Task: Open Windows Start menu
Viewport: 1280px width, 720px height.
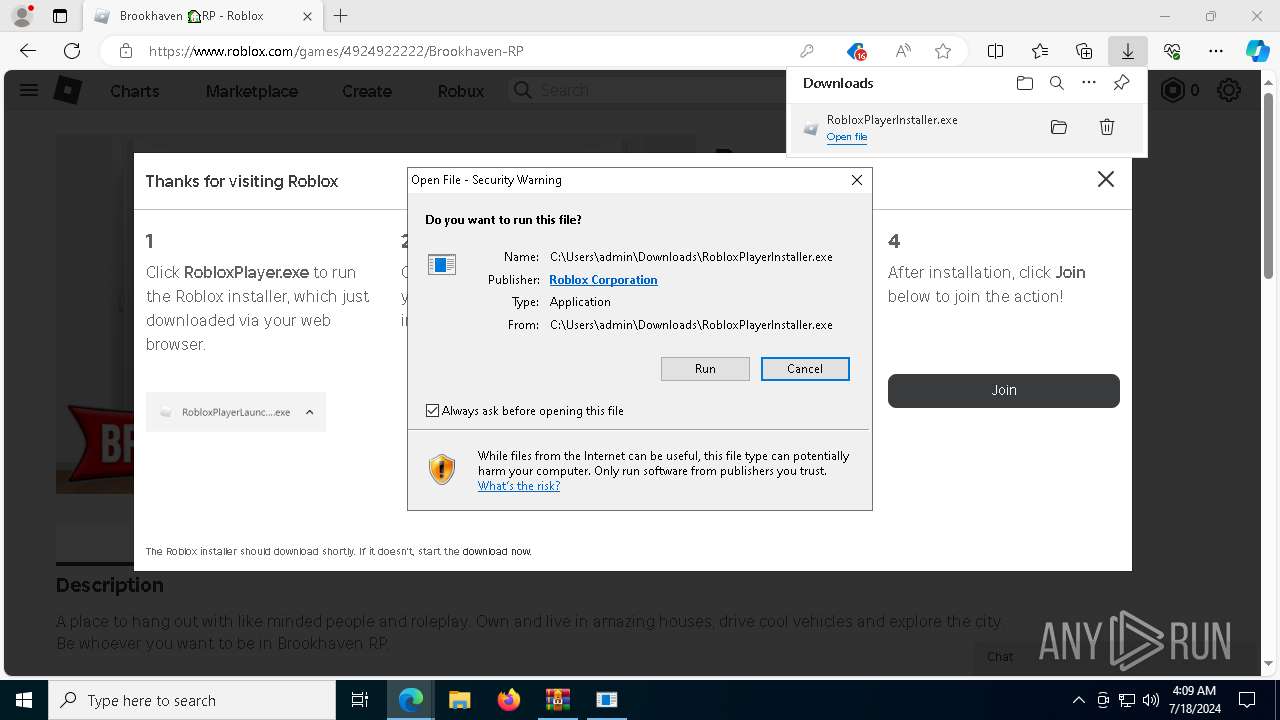Action: (24, 700)
